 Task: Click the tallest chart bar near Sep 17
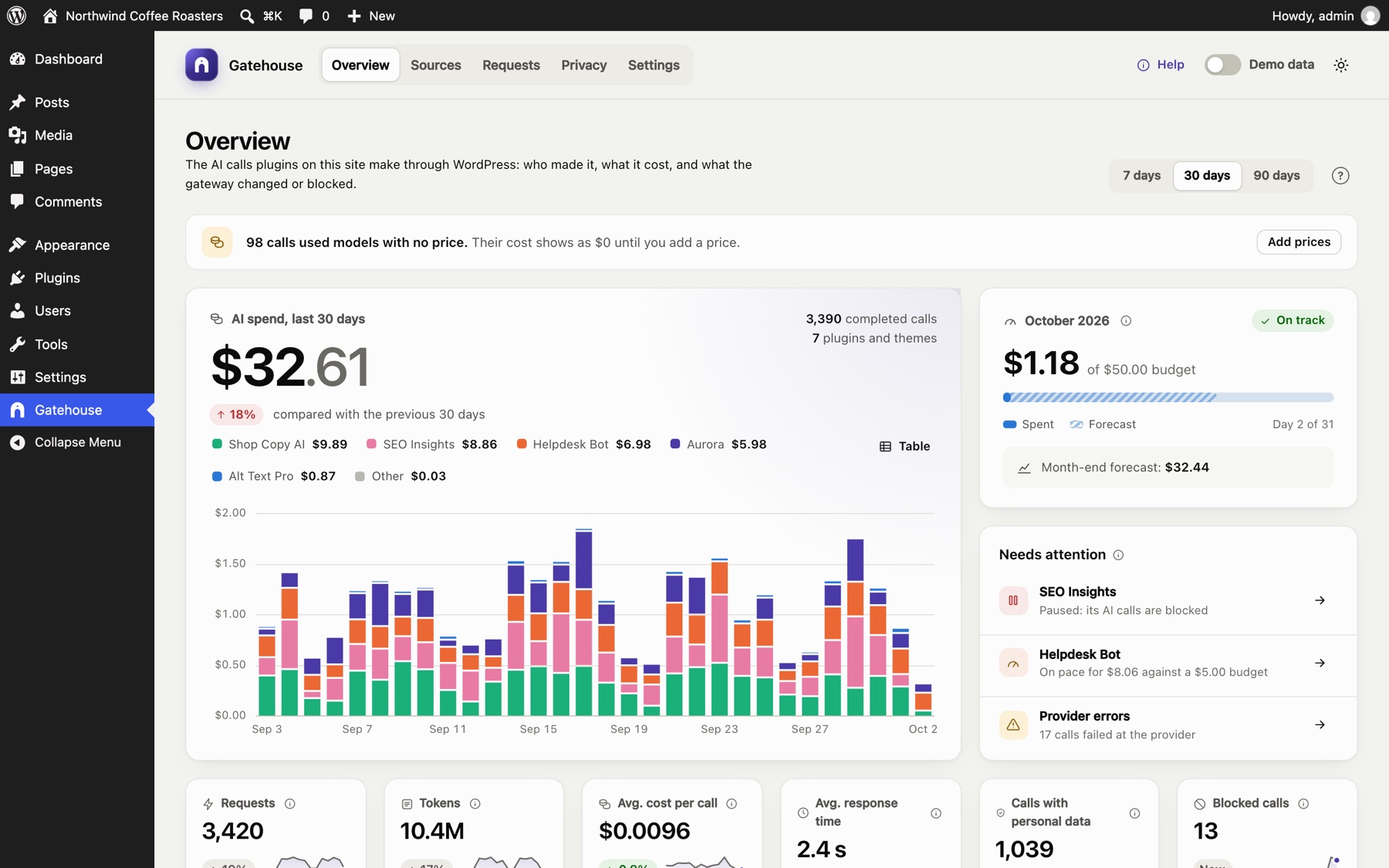[x=584, y=622]
